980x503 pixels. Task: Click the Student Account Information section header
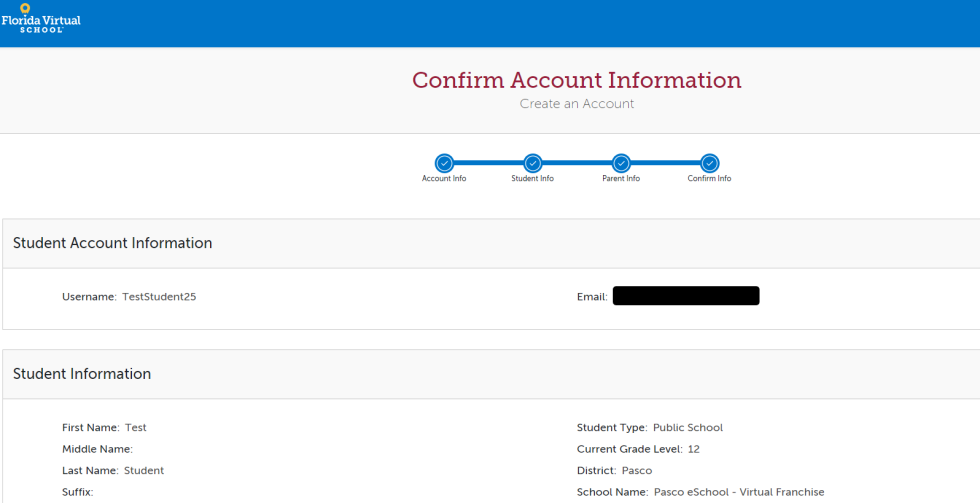coord(112,243)
